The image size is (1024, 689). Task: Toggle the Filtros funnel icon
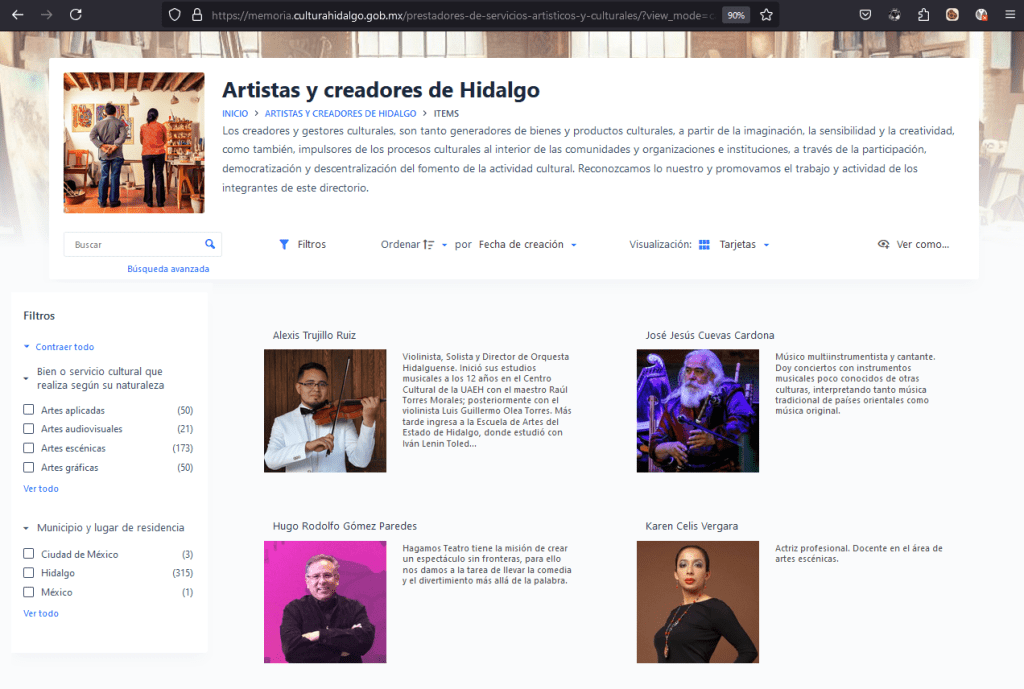(x=284, y=244)
